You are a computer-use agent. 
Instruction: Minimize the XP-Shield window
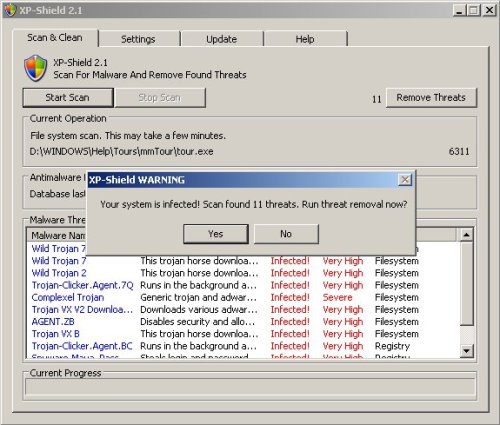459,10
